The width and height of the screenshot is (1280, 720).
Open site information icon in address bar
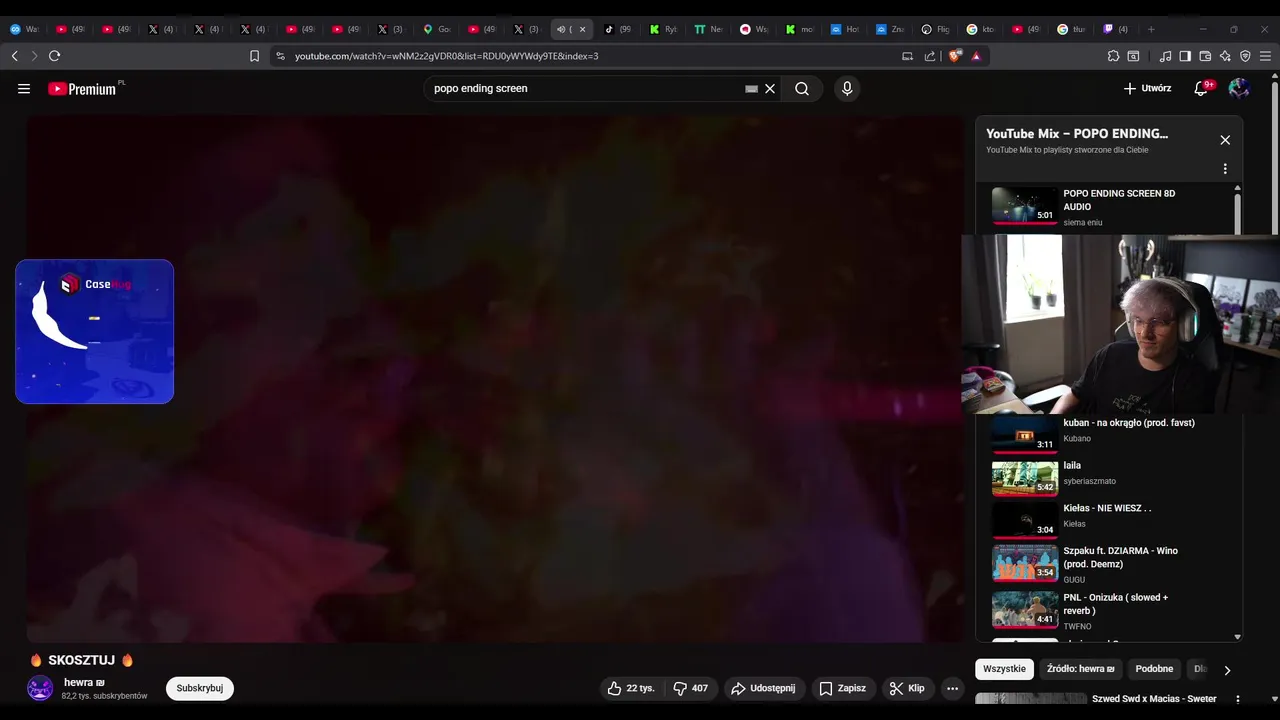pyautogui.click(x=280, y=56)
